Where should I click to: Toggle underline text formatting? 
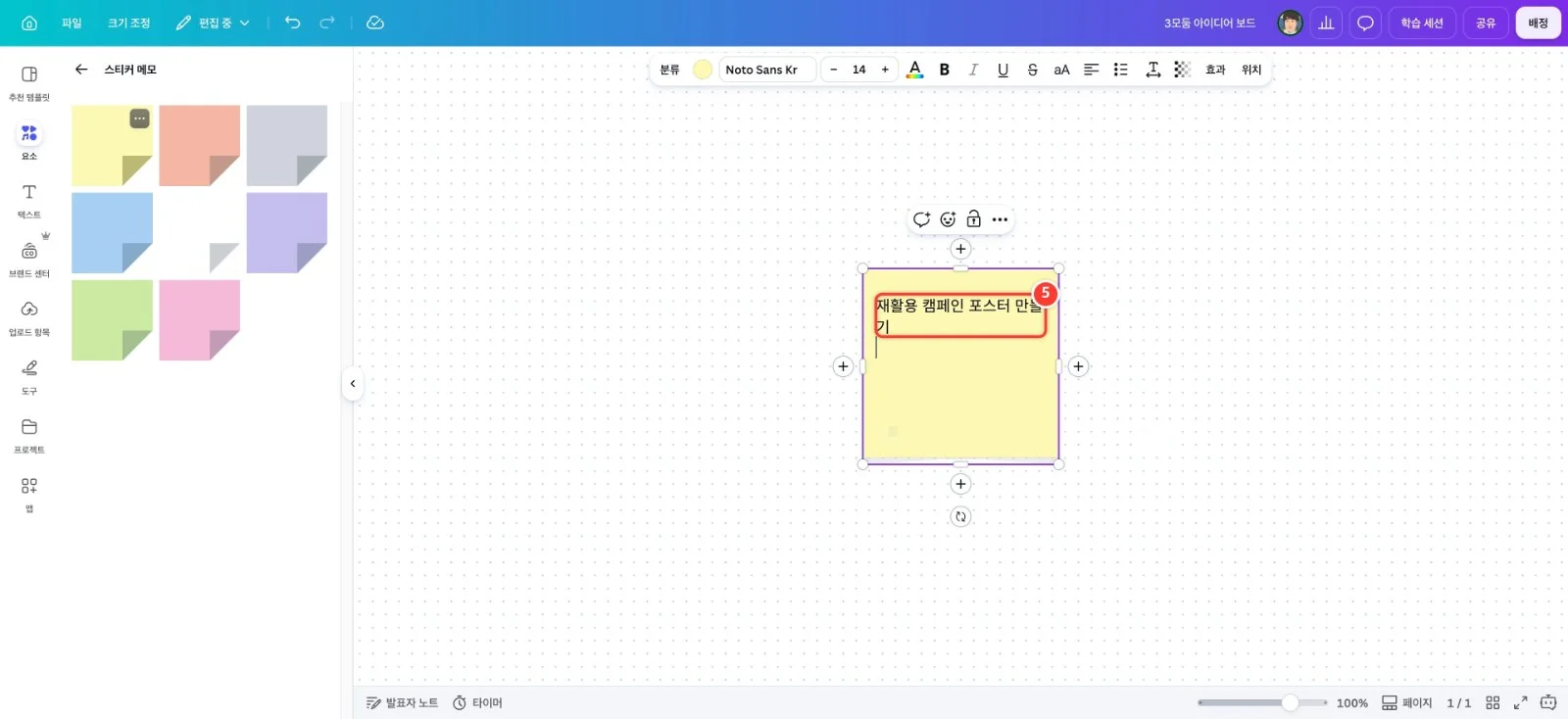click(1003, 70)
